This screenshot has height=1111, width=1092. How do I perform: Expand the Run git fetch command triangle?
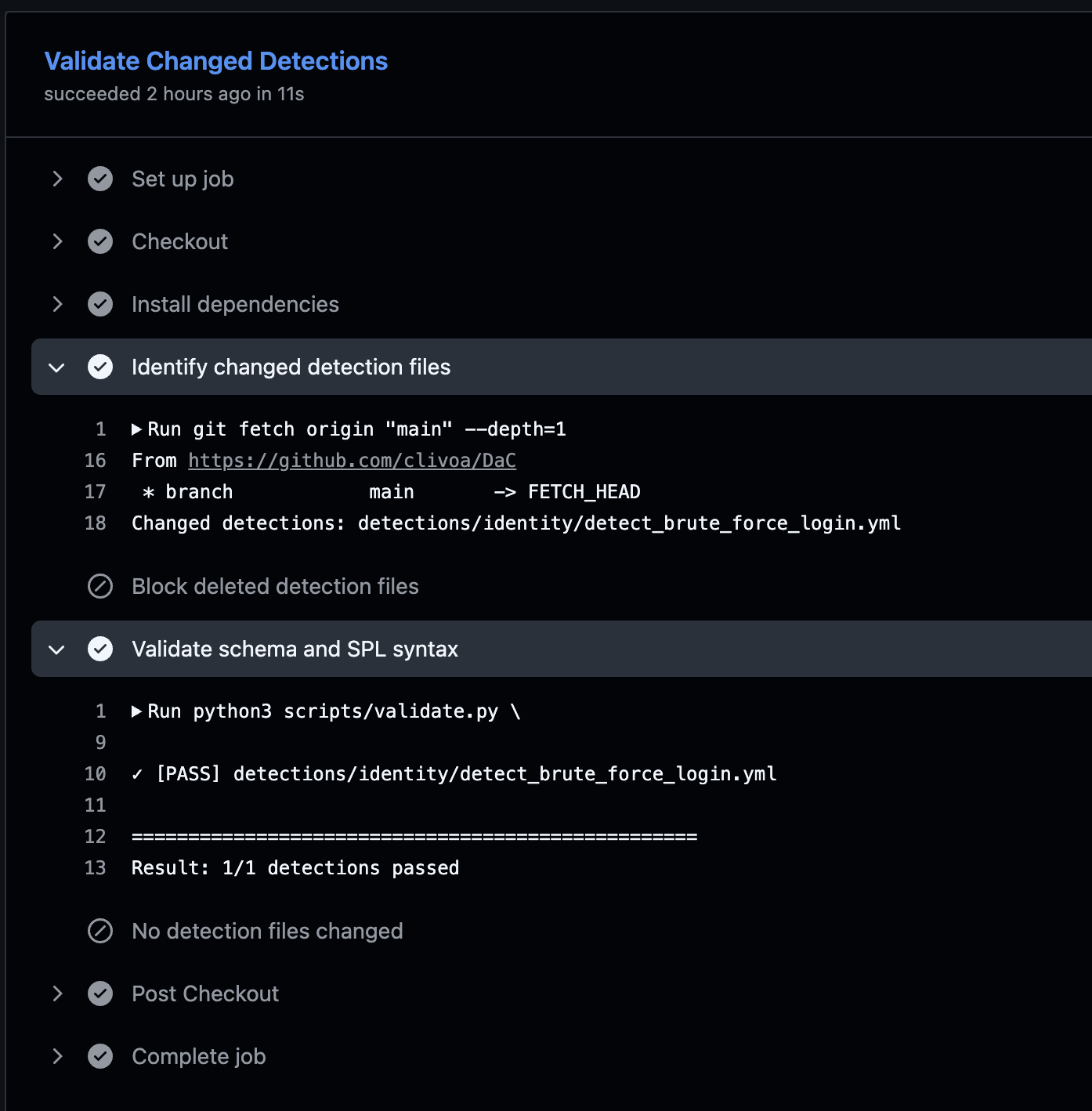click(x=136, y=429)
